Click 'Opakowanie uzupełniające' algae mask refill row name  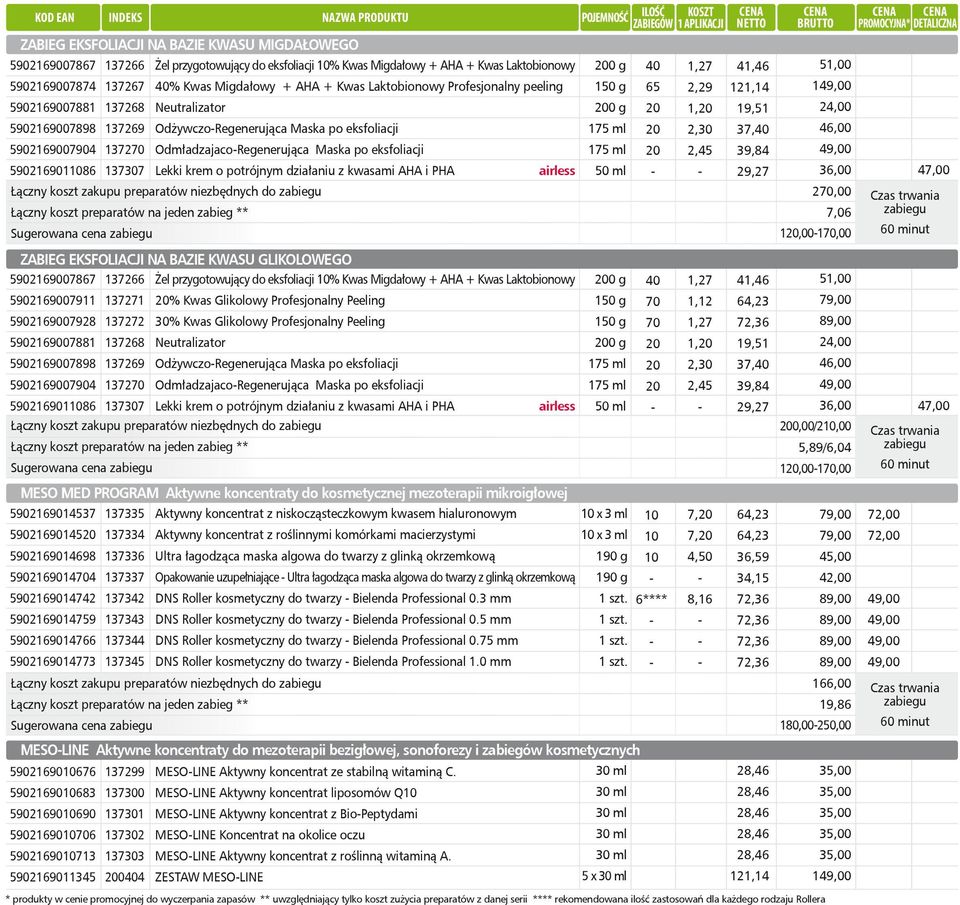pos(365,577)
